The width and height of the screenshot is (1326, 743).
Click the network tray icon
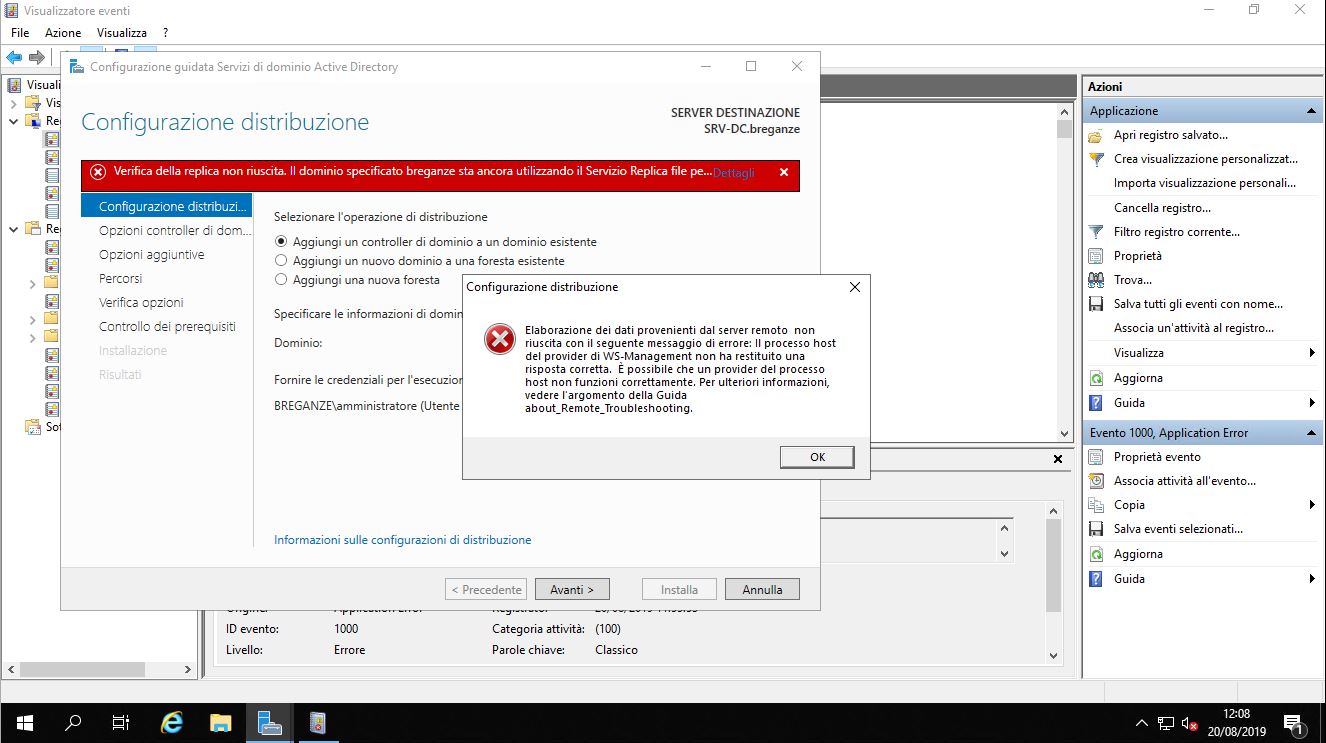(x=1166, y=723)
